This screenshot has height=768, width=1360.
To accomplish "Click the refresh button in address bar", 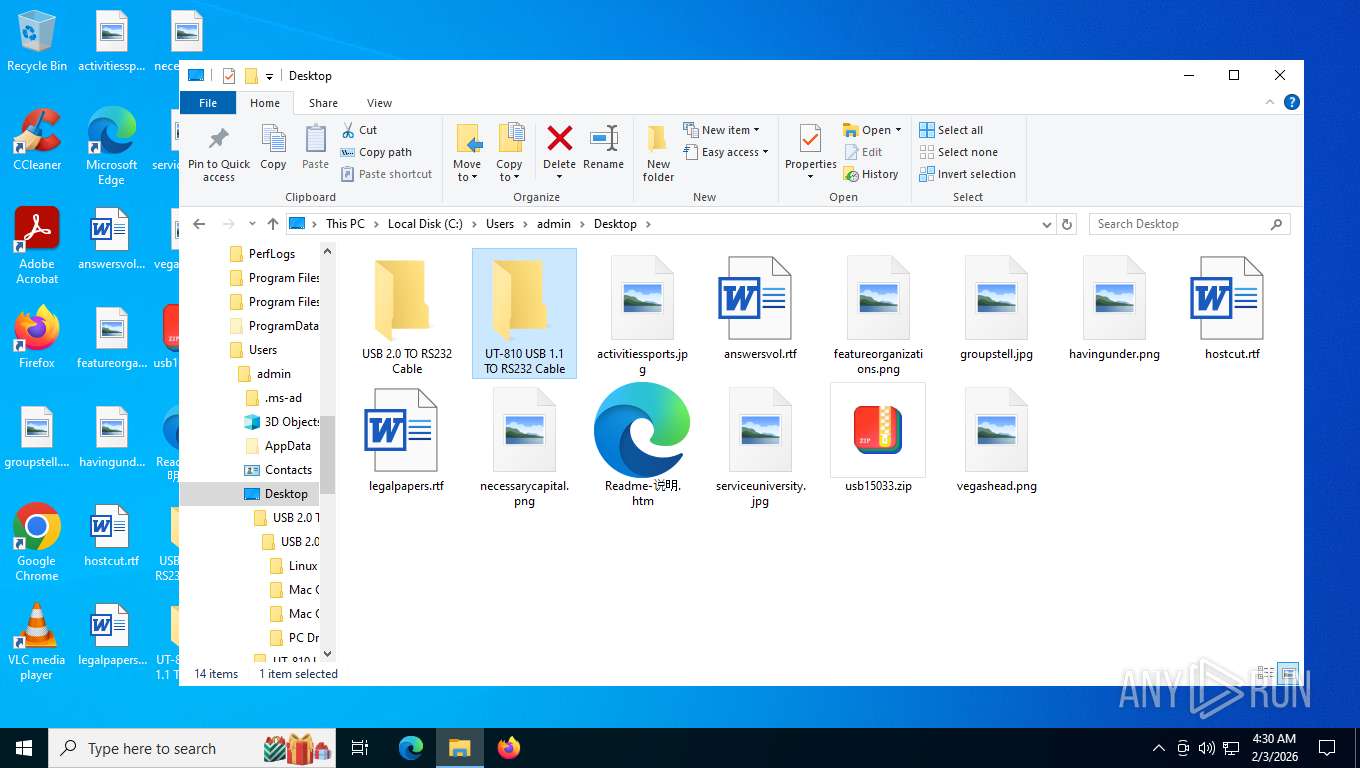I will tap(1066, 224).
